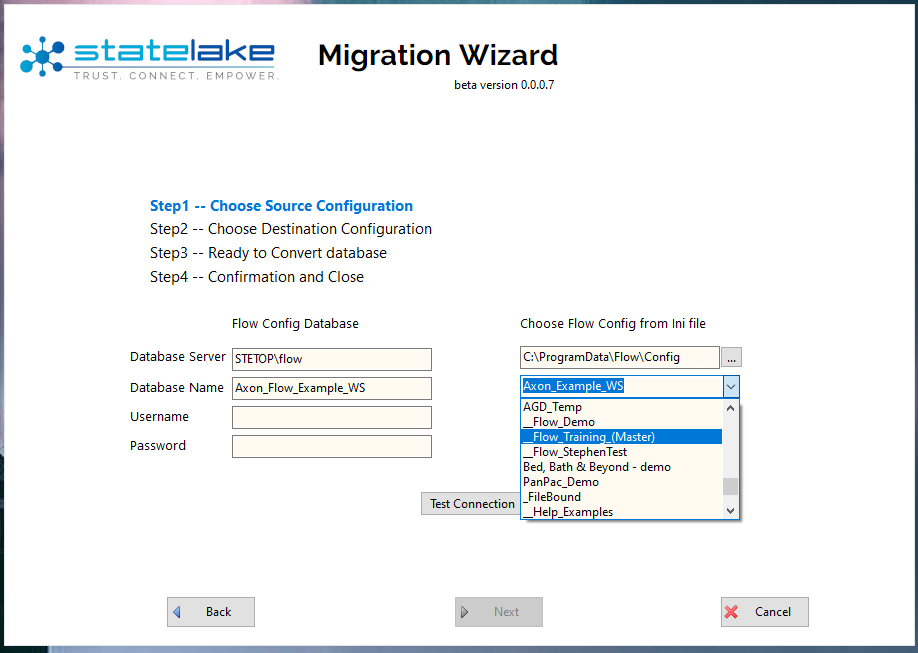Collapse the Flow Config dropdown with its arrow

click(731, 387)
